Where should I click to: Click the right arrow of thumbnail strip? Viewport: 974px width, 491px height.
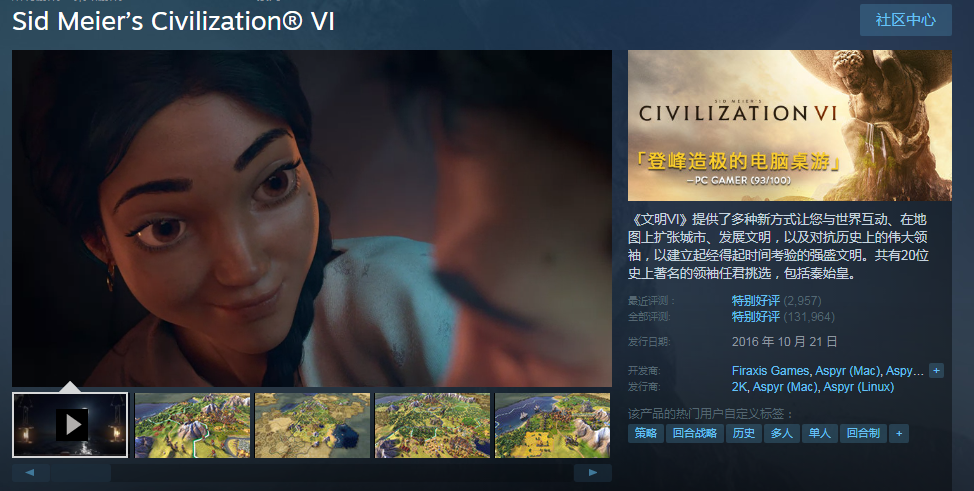593,472
